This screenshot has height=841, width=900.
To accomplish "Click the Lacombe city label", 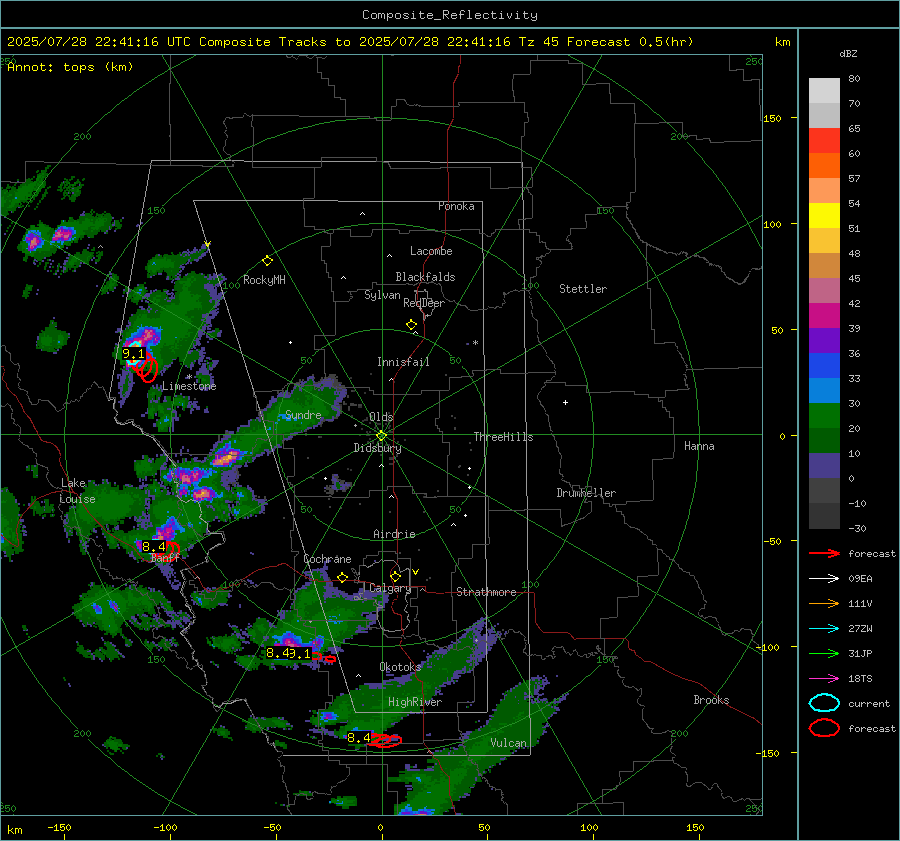I will point(431,251).
